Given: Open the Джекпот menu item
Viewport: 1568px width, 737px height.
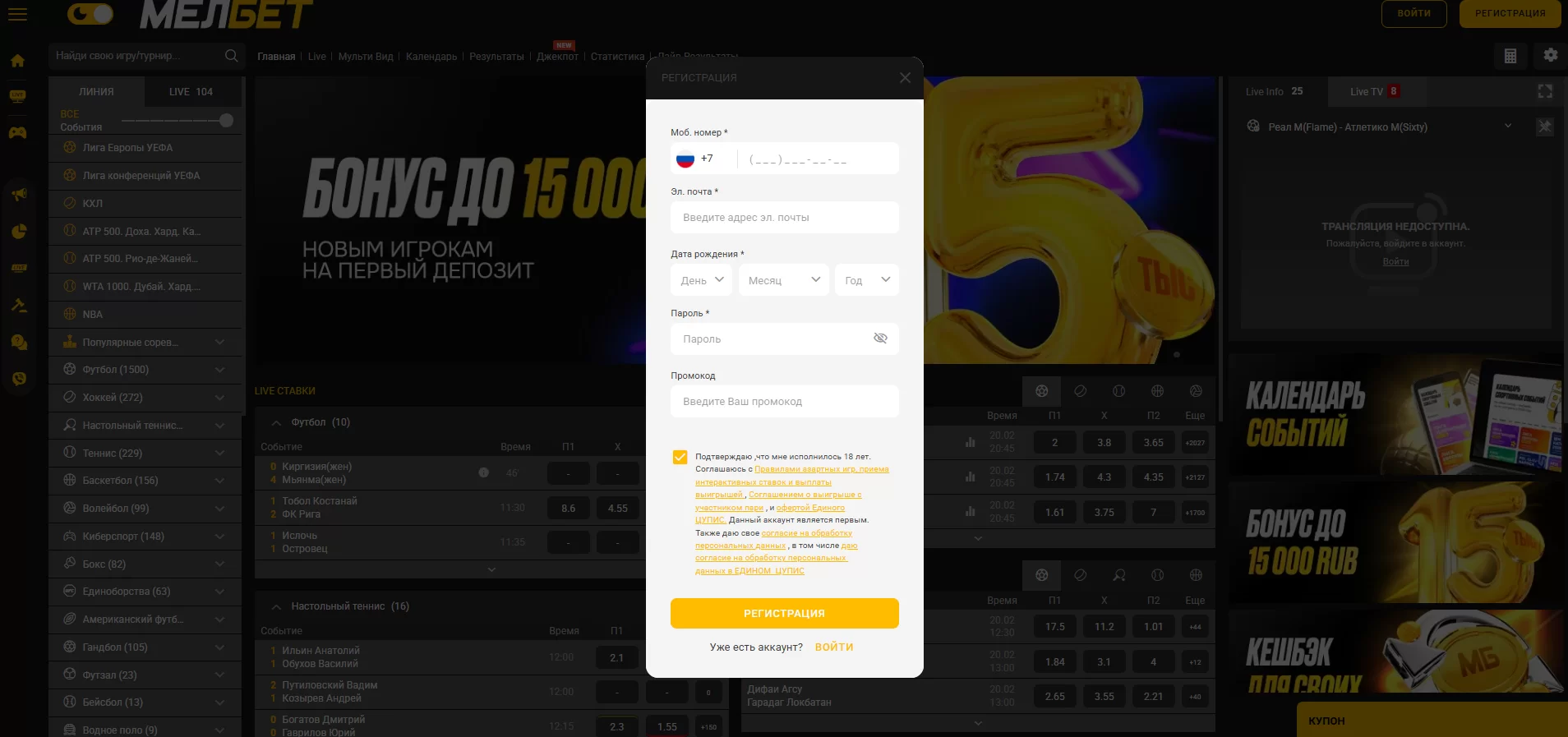Looking at the screenshot, I should pyautogui.click(x=557, y=57).
